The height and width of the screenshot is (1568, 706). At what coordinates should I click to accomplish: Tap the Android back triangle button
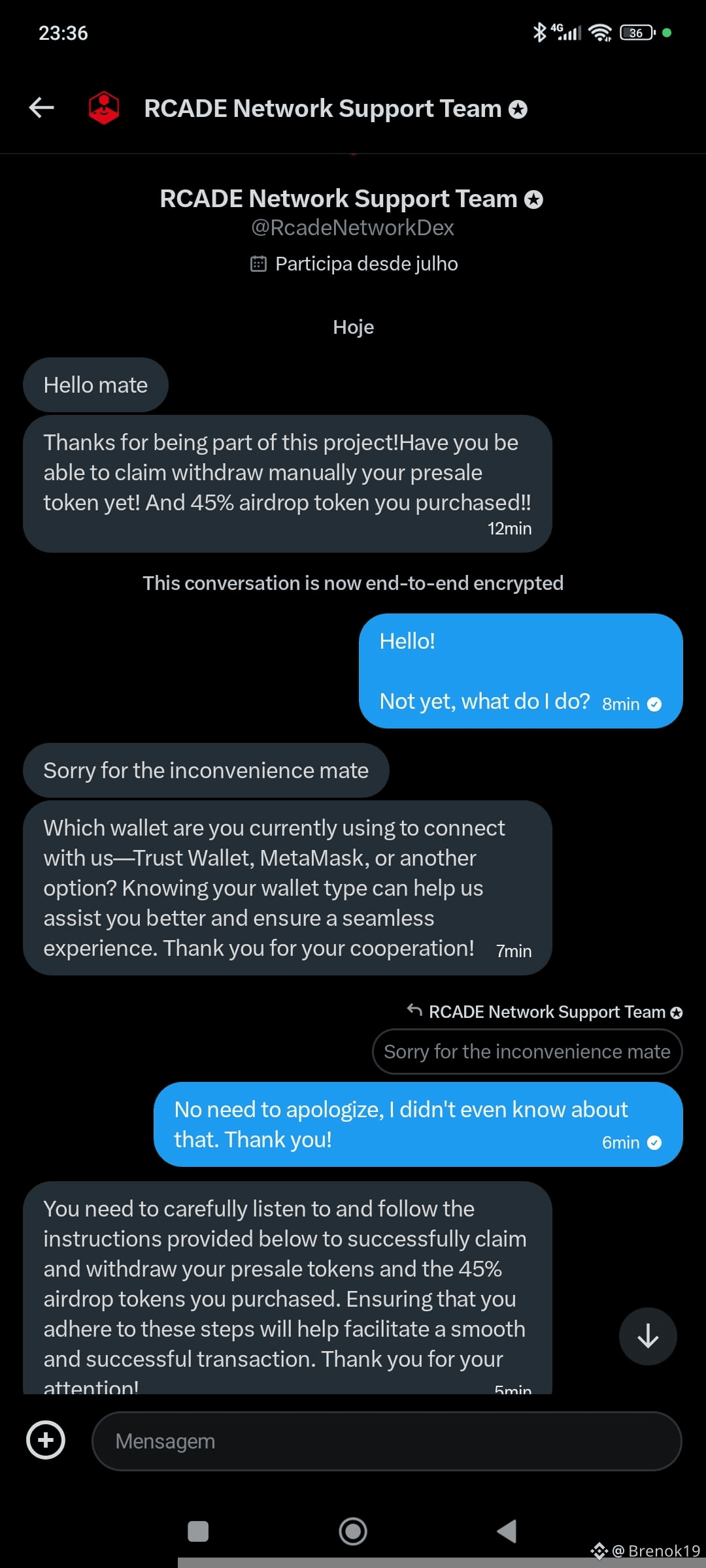[507, 1531]
